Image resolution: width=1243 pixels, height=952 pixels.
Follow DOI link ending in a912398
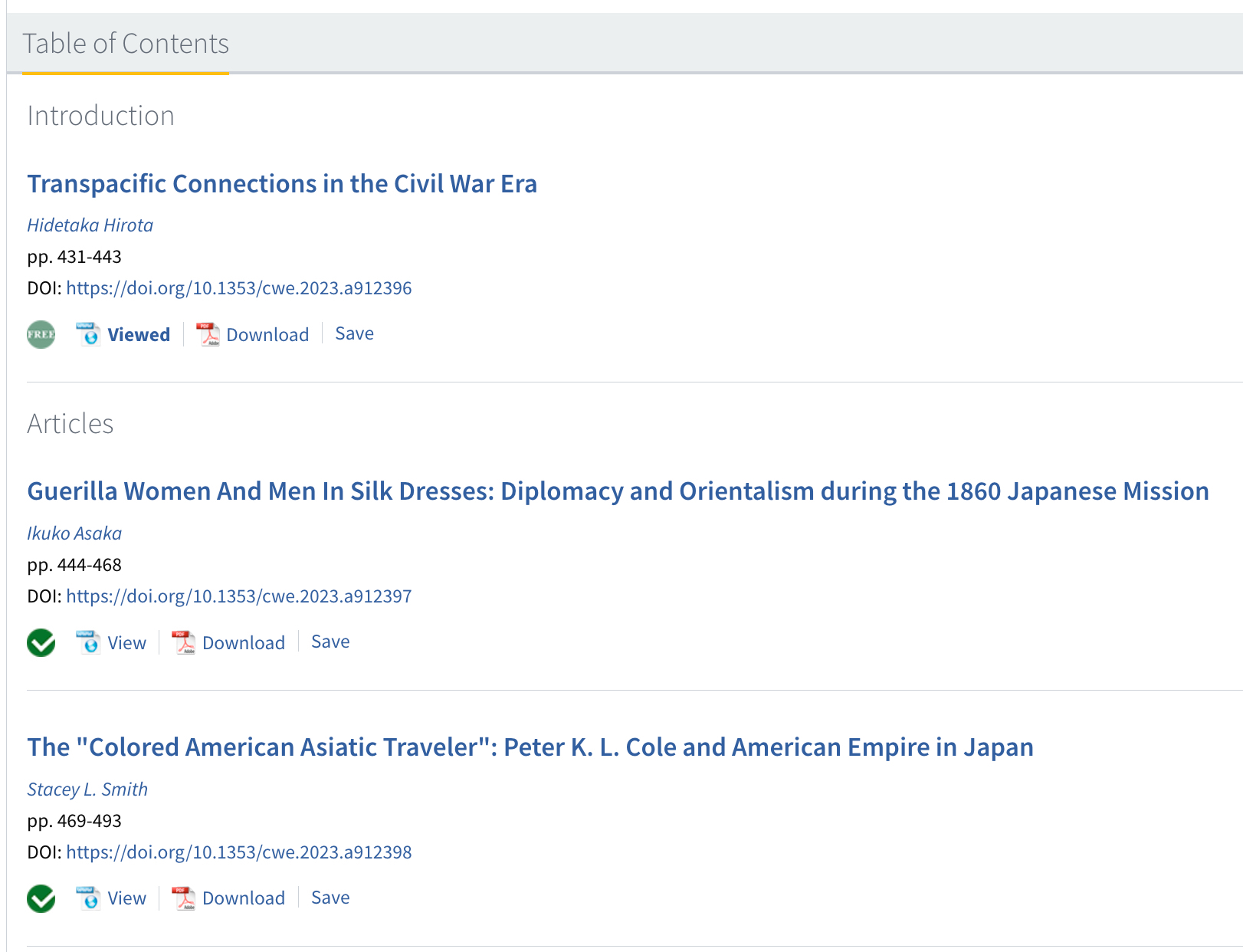239,852
